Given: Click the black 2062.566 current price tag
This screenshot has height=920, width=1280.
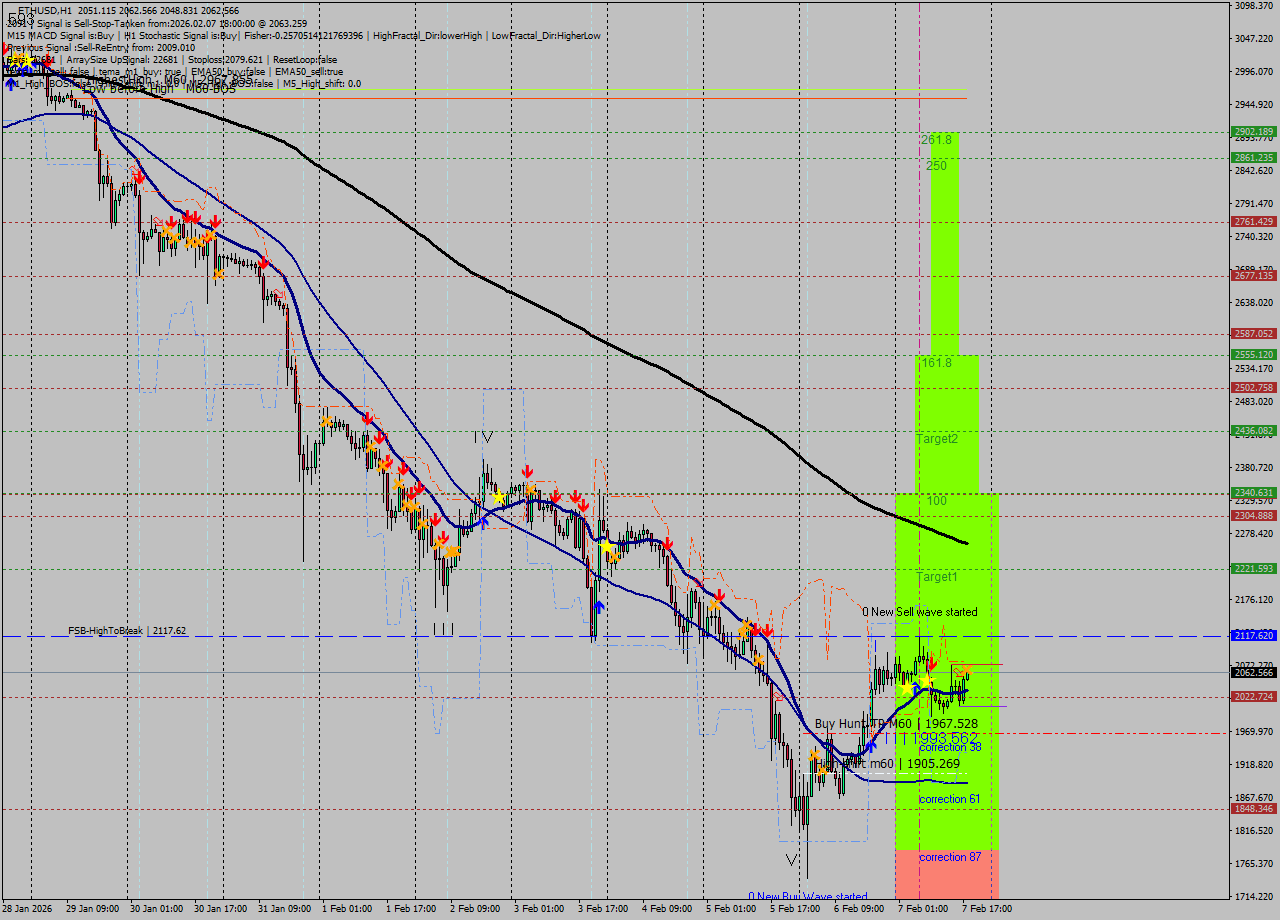Looking at the screenshot, I should pyautogui.click(x=1253, y=673).
